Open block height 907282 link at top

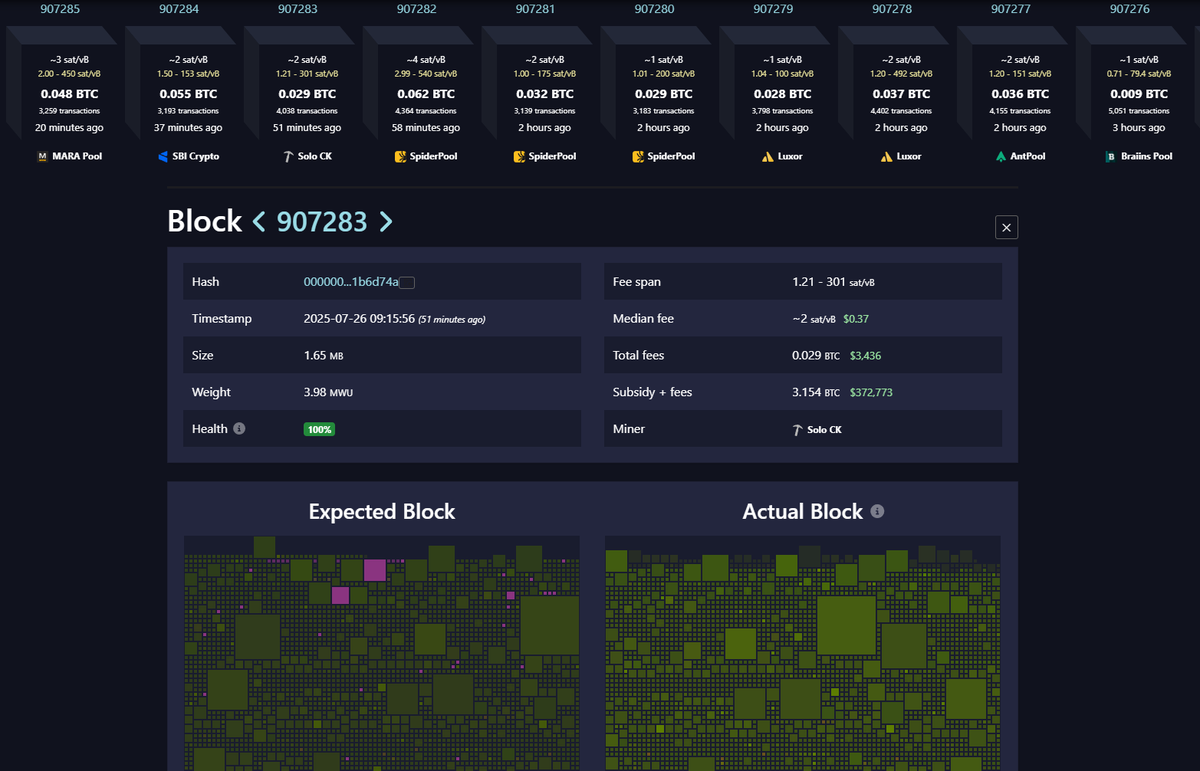(x=416, y=9)
